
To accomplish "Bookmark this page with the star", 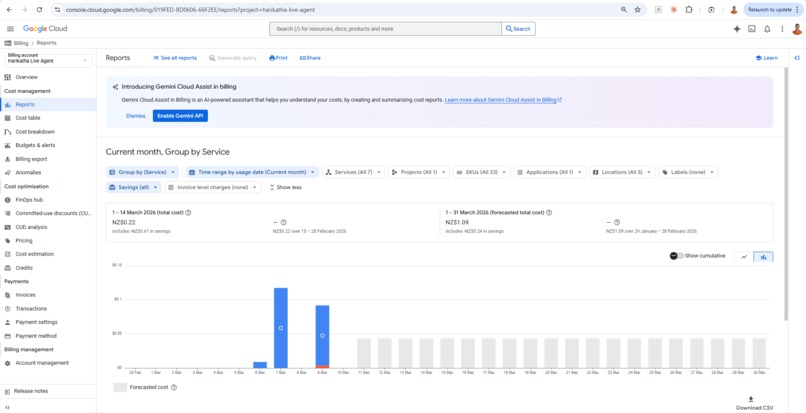I will point(637,9).
